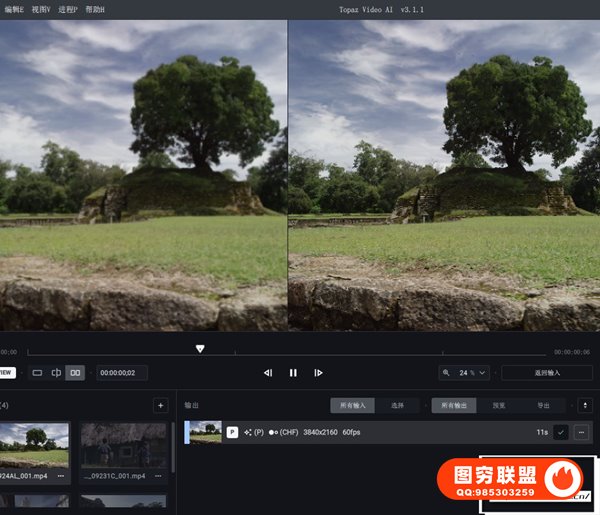
Task: Open the 视图V menu
Action: (41, 9)
